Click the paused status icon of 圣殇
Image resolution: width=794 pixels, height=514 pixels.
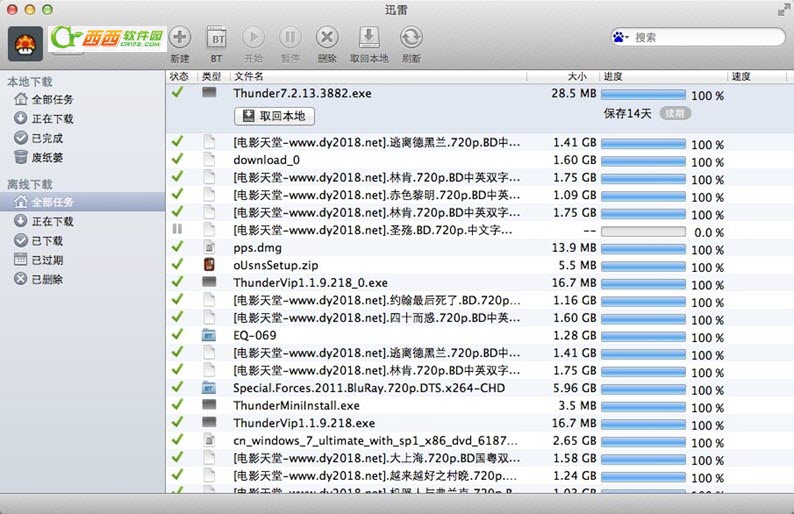coord(177,229)
